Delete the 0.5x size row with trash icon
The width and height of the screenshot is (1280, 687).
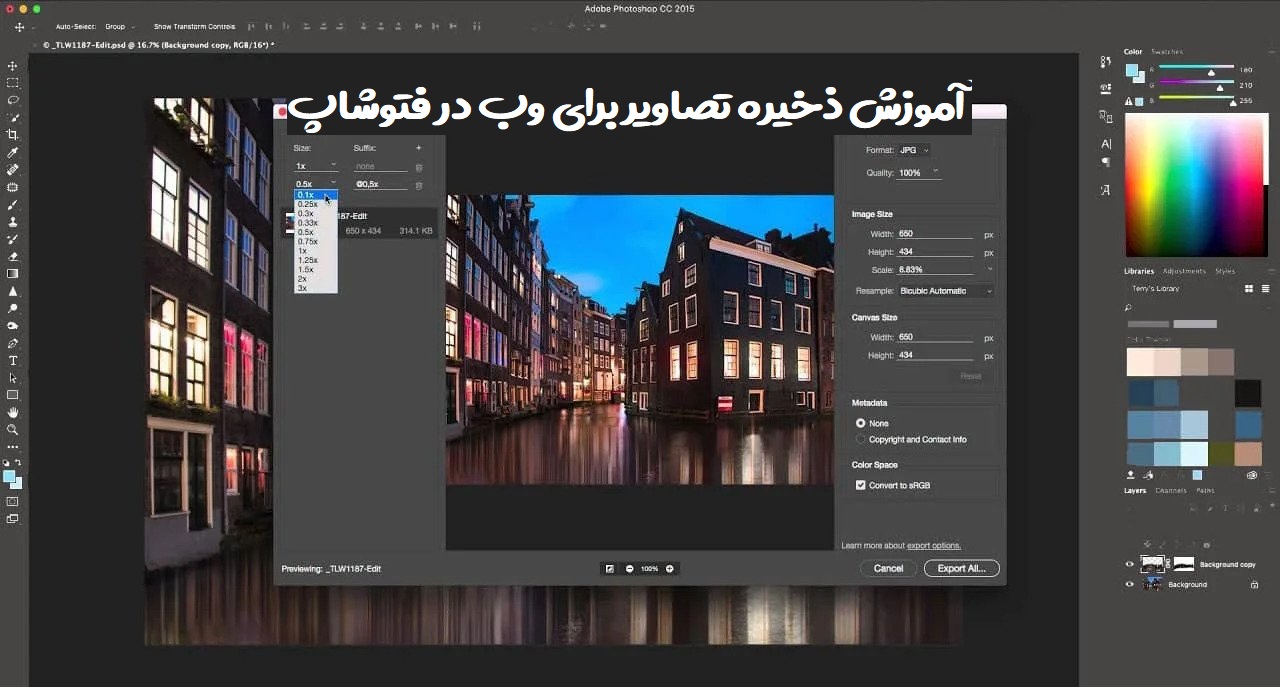coord(419,185)
